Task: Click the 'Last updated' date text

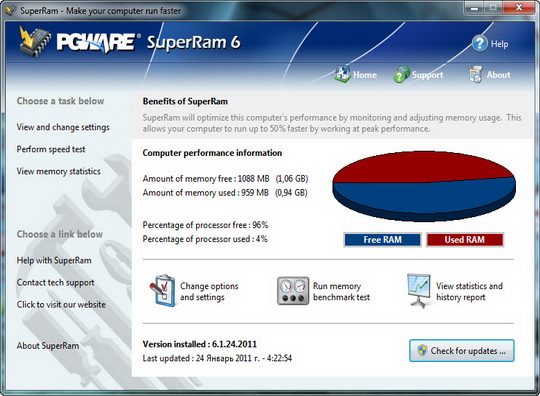Action: (x=217, y=358)
